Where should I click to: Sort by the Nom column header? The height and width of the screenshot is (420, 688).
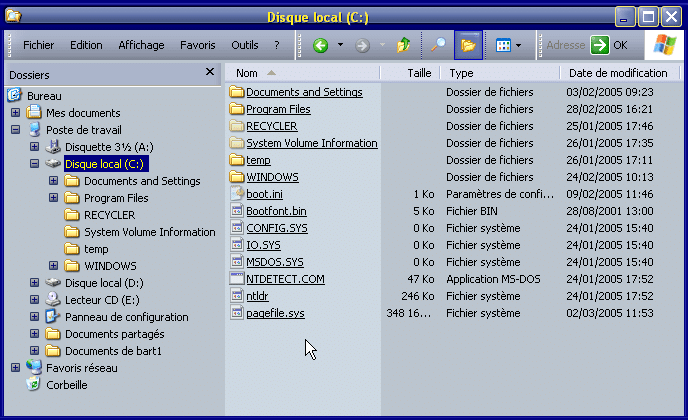(302, 73)
